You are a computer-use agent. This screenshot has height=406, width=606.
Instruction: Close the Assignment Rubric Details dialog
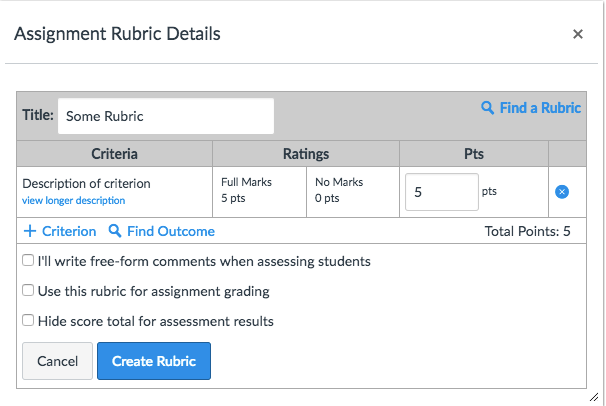(577, 34)
